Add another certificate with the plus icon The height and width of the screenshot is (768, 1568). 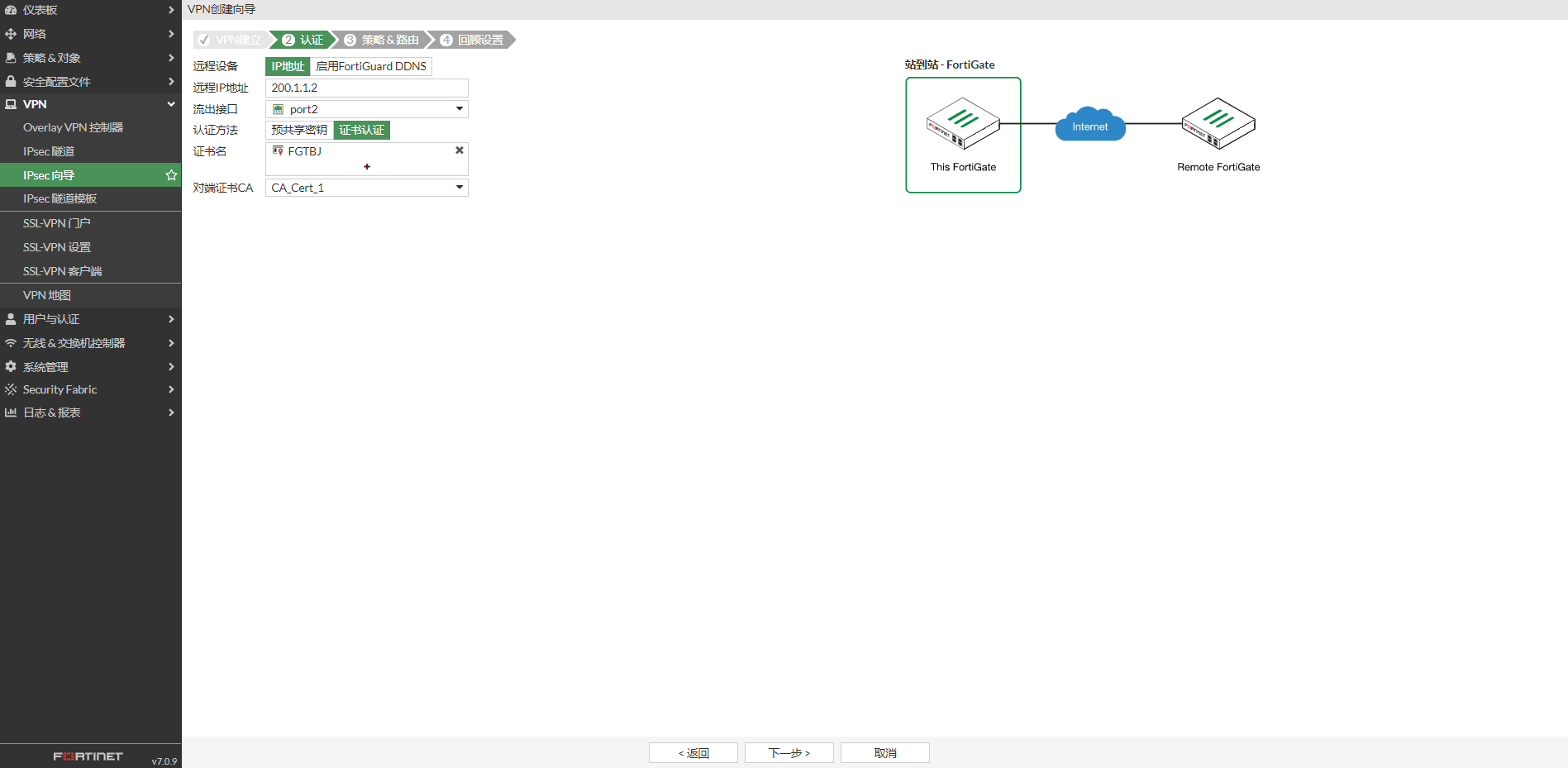click(x=367, y=167)
